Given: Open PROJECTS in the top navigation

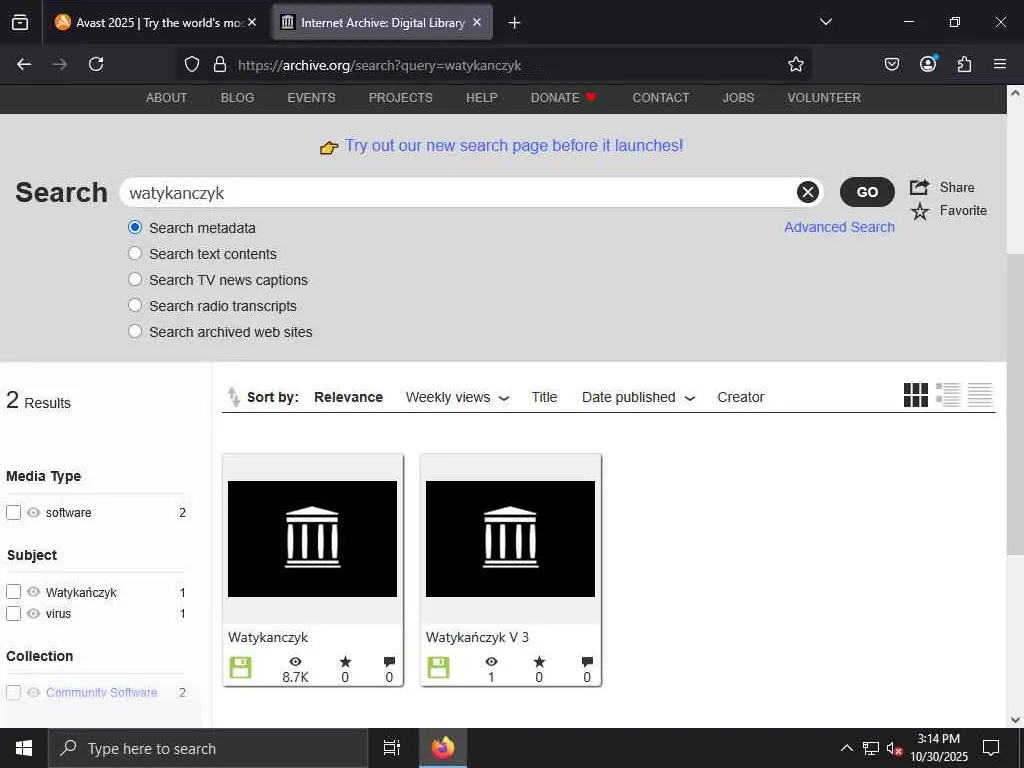Looking at the screenshot, I should coord(400,97).
